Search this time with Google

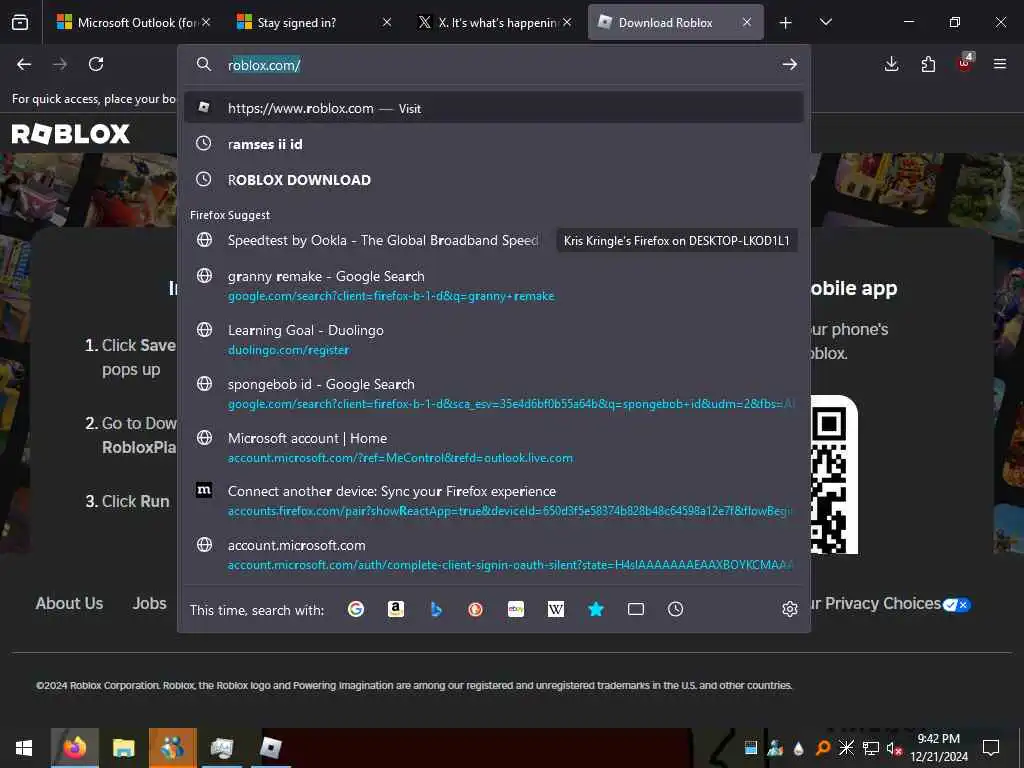coord(356,609)
